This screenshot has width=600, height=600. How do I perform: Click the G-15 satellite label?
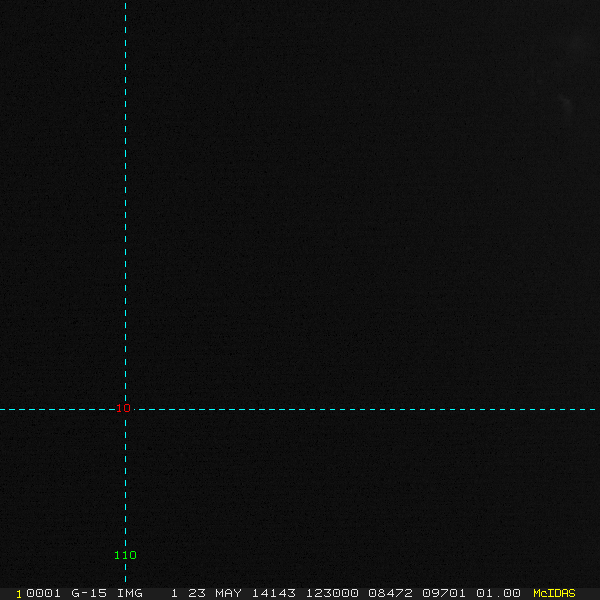coord(89,593)
